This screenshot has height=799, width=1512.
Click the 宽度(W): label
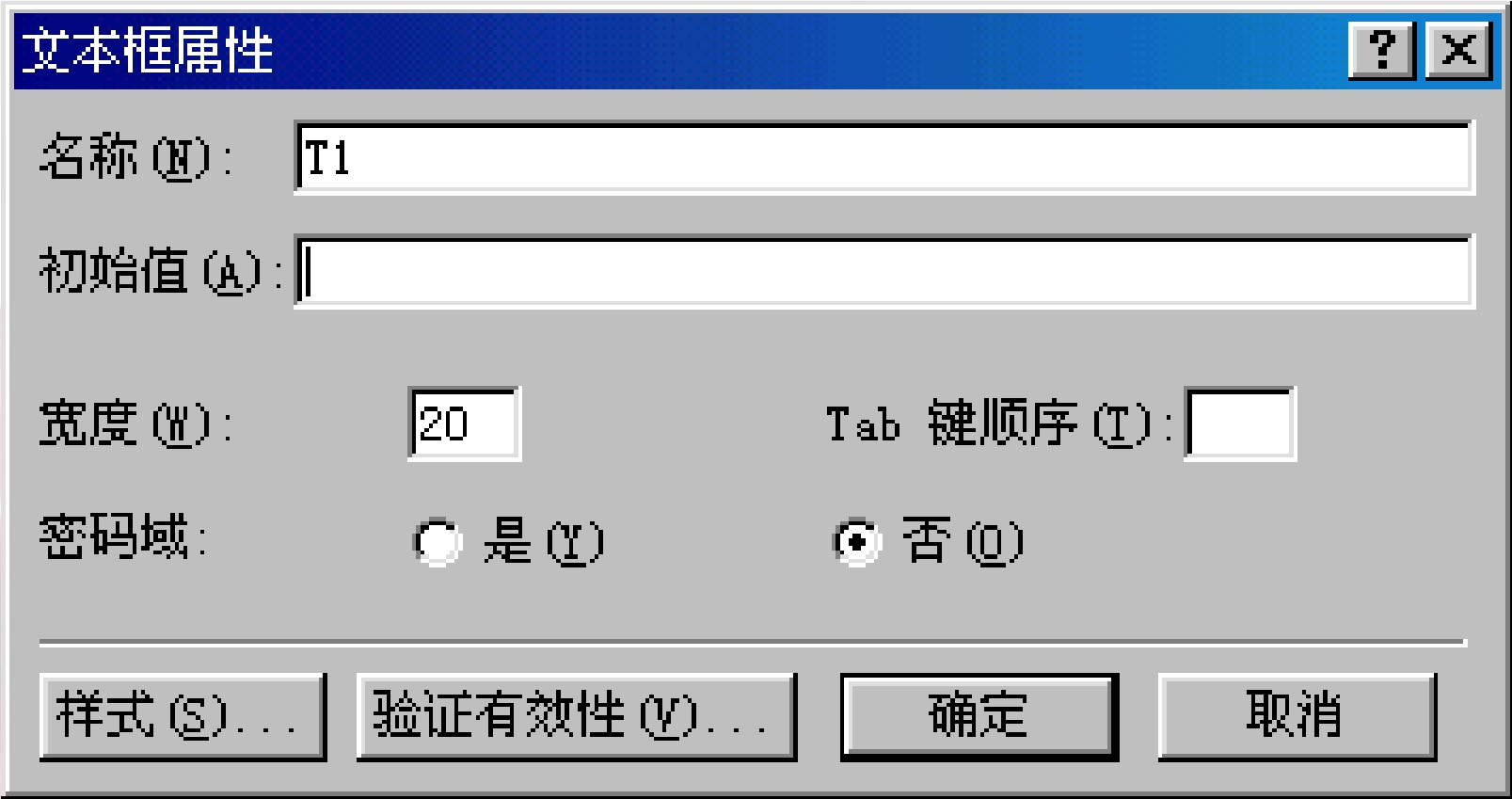tap(136, 423)
